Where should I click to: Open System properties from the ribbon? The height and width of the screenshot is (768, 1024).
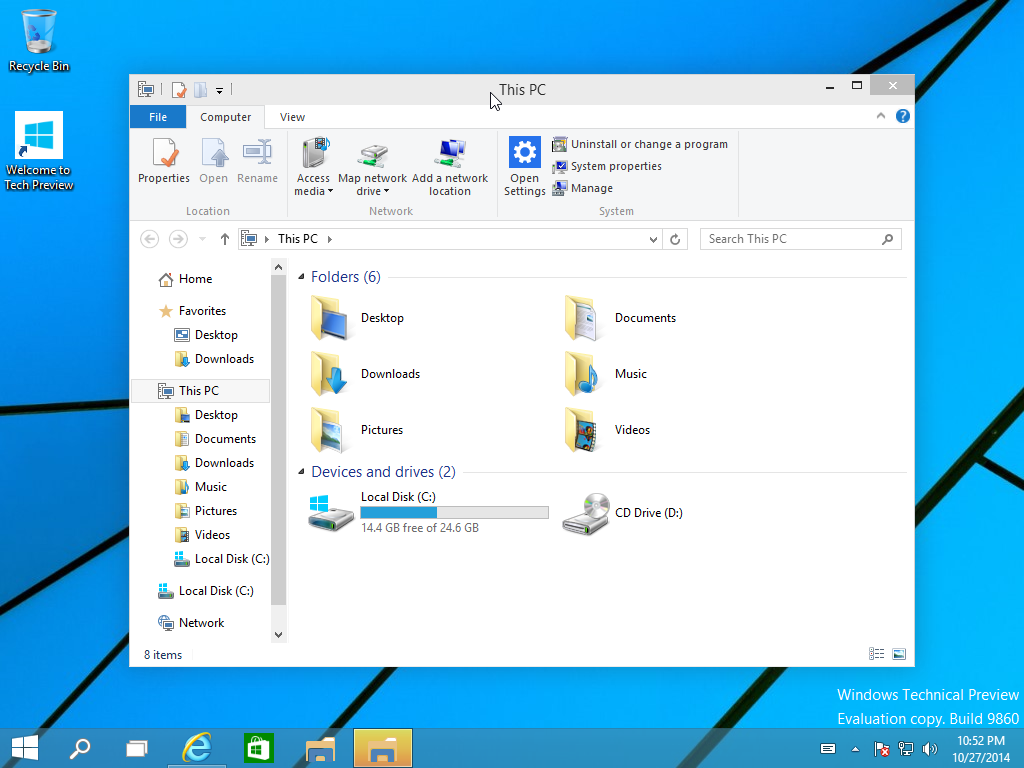click(x=615, y=166)
